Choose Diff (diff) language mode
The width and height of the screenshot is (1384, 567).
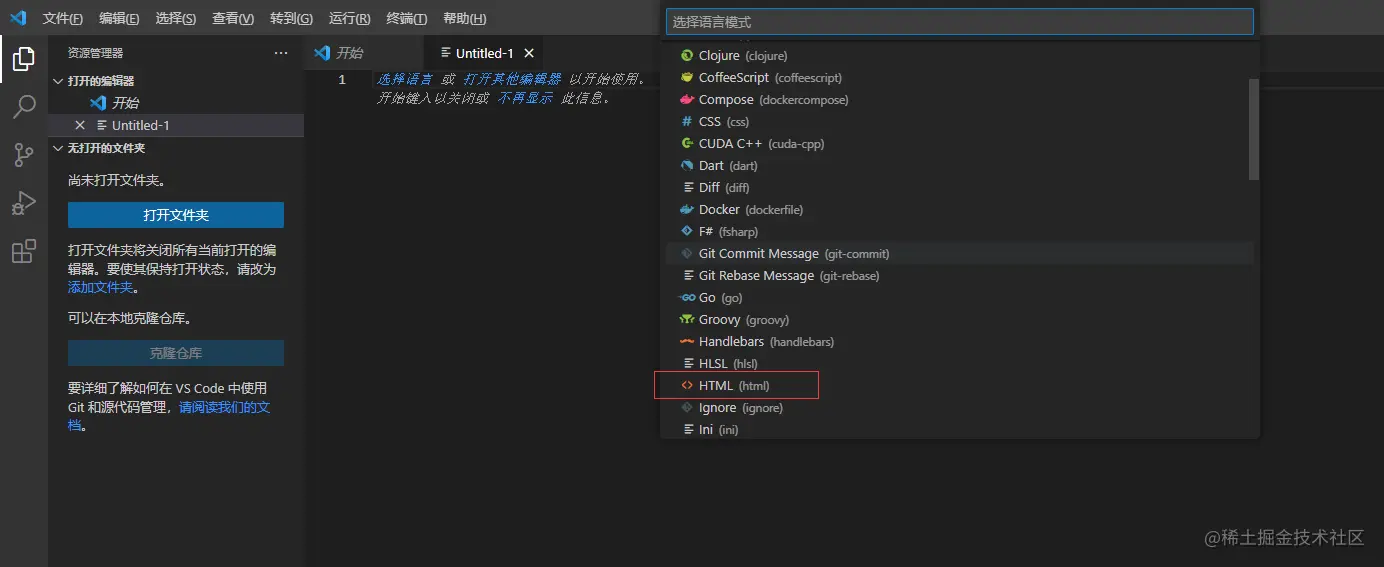(x=960, y=188)
